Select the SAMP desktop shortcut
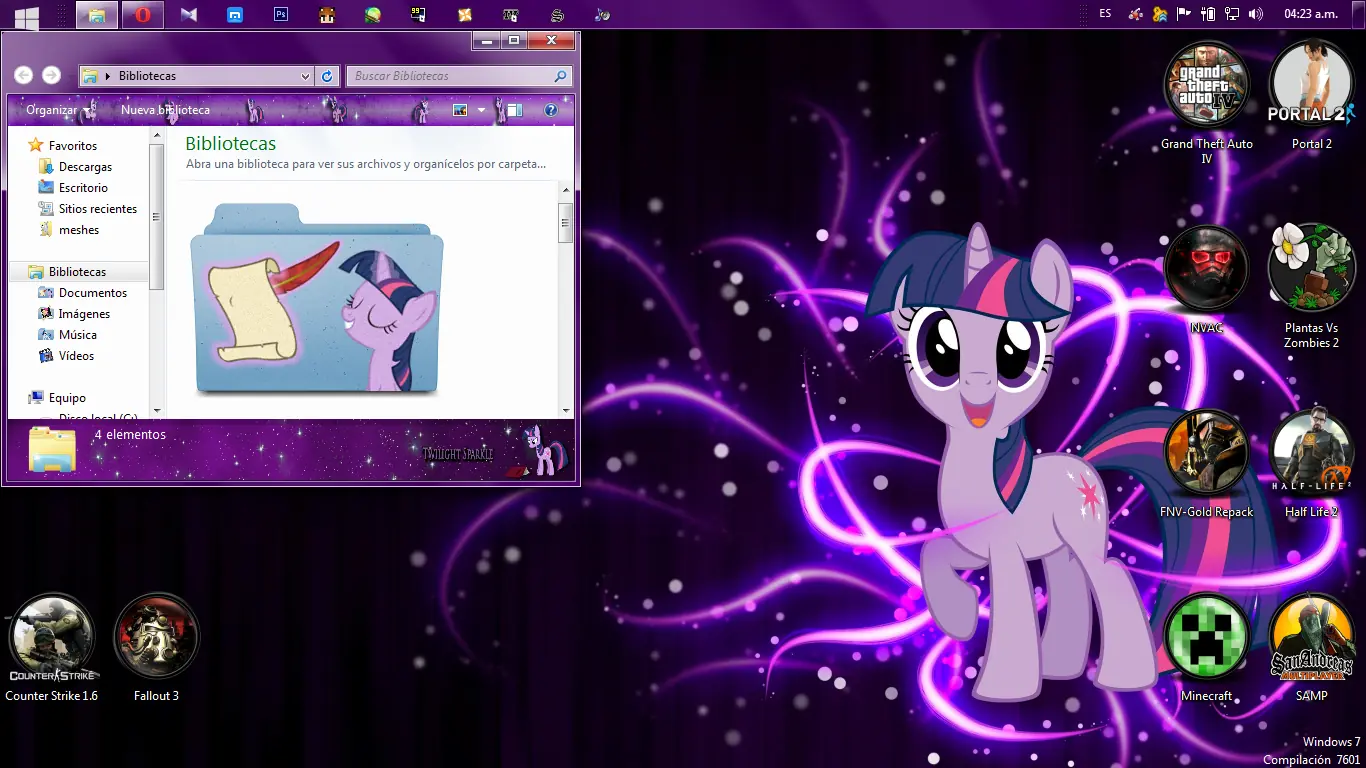Viewport: 1366px width, 768px height. point(1311,648)
